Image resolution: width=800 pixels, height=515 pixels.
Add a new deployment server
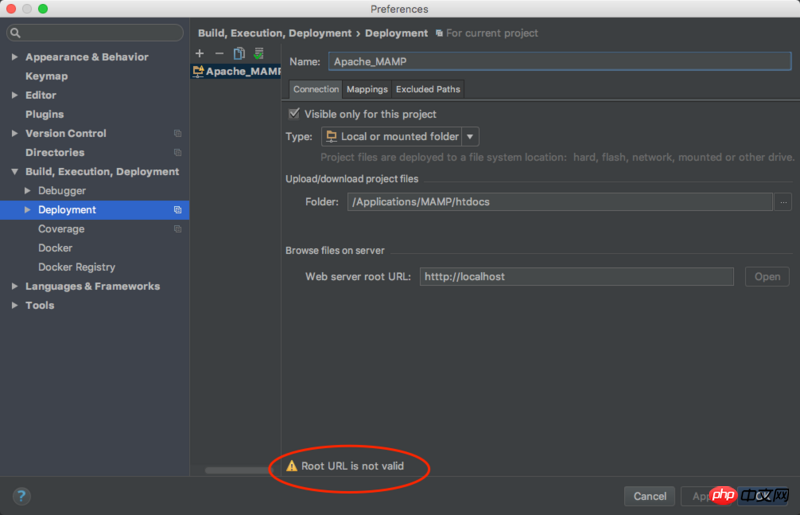(199, 53)
